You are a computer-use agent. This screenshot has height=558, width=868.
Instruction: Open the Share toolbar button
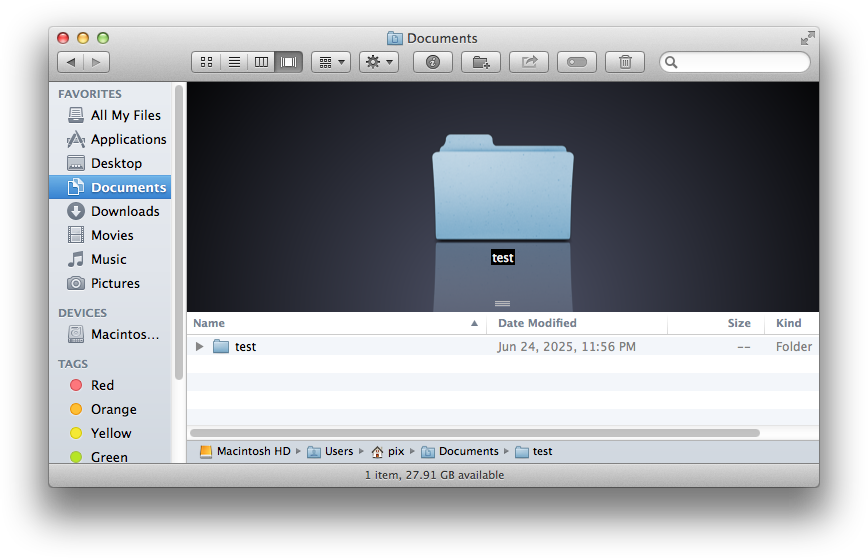(x=529, y=62)
